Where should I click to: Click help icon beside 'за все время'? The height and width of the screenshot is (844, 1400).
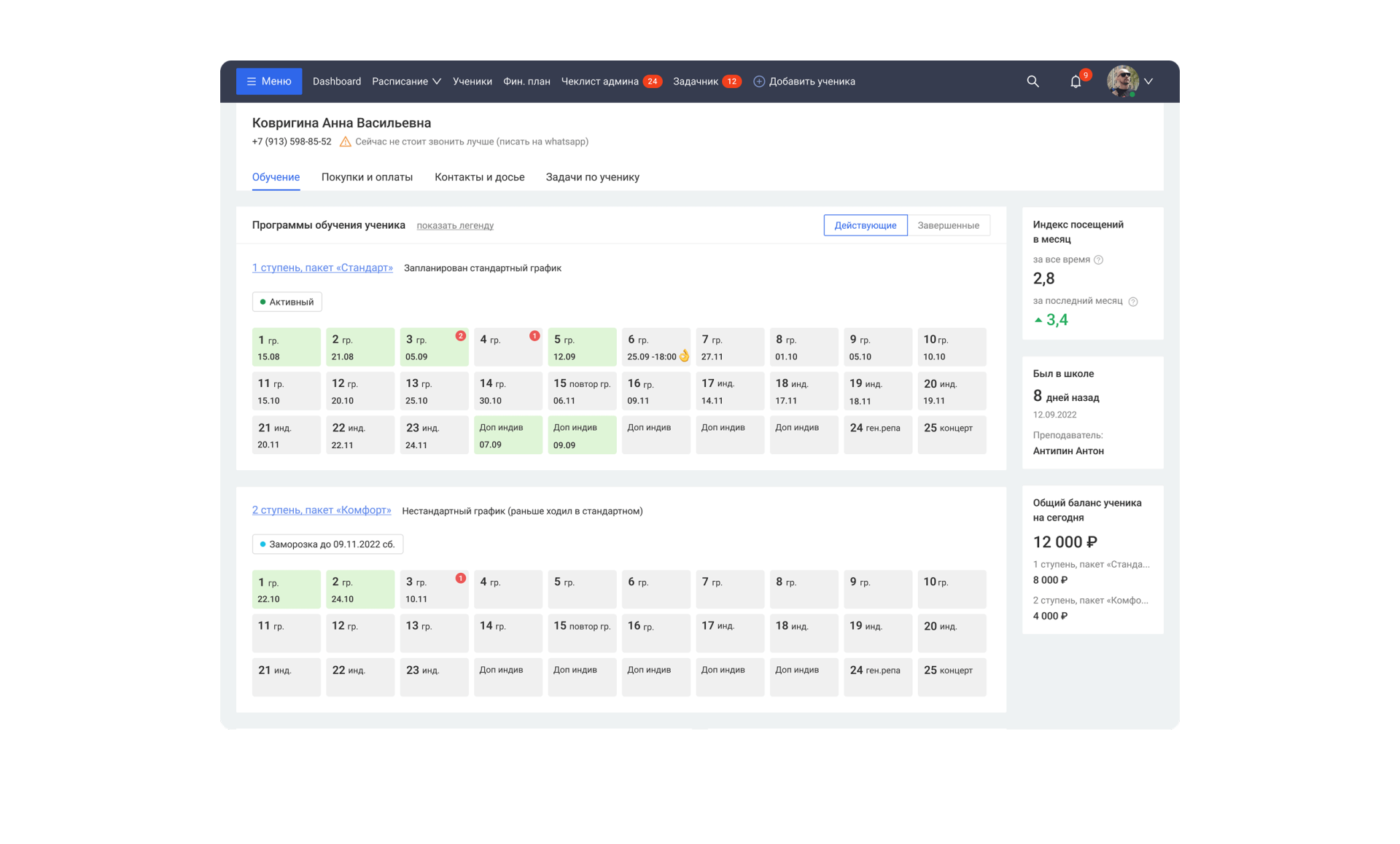coord(1098,260)
